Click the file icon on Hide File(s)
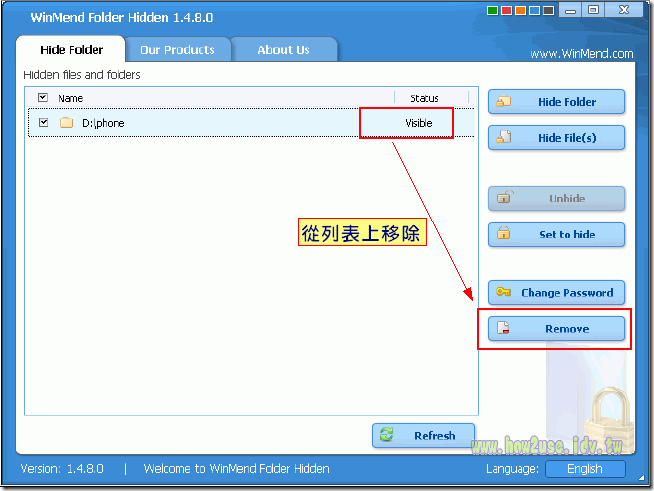The image size is (654, 491). pos(504,137)
